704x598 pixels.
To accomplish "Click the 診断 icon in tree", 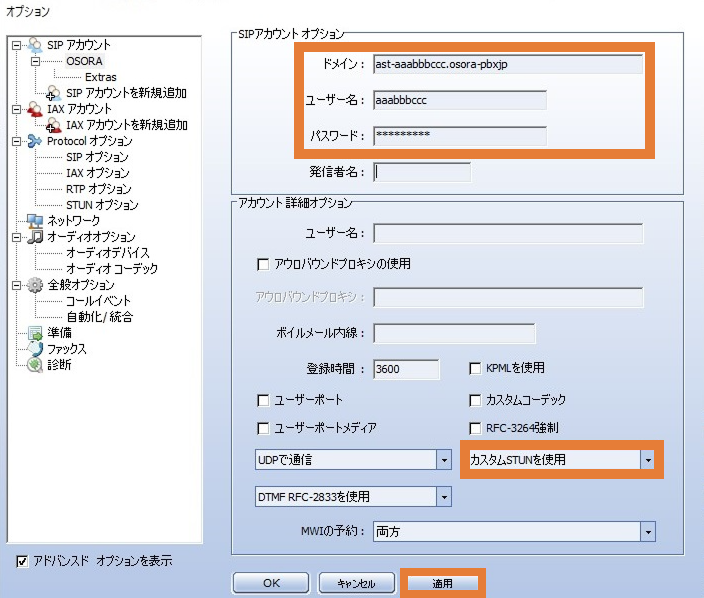I will 36,365.
